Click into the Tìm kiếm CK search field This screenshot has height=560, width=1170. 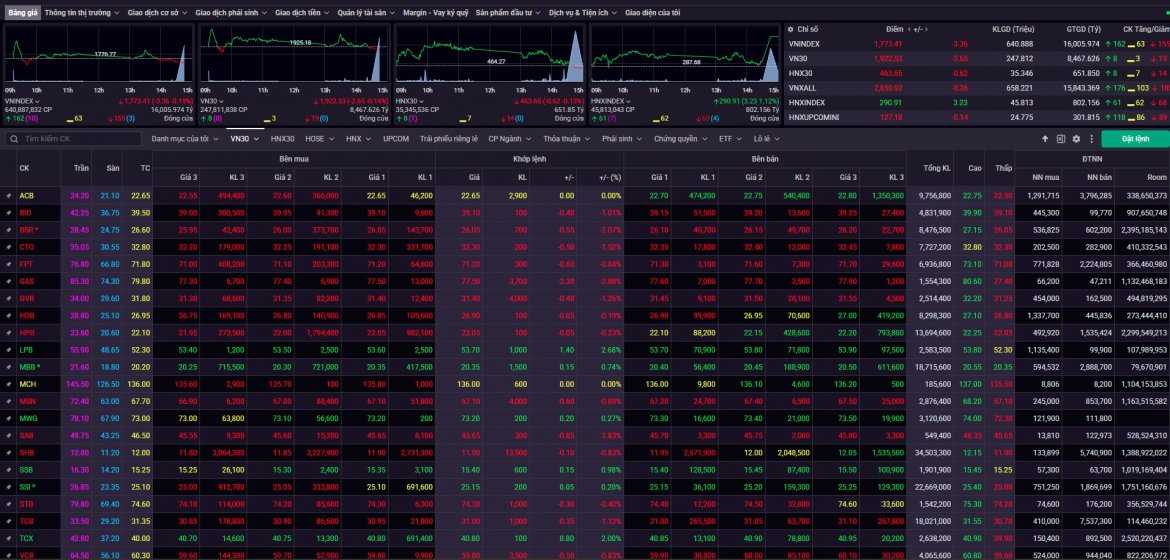tap(73, 139)
